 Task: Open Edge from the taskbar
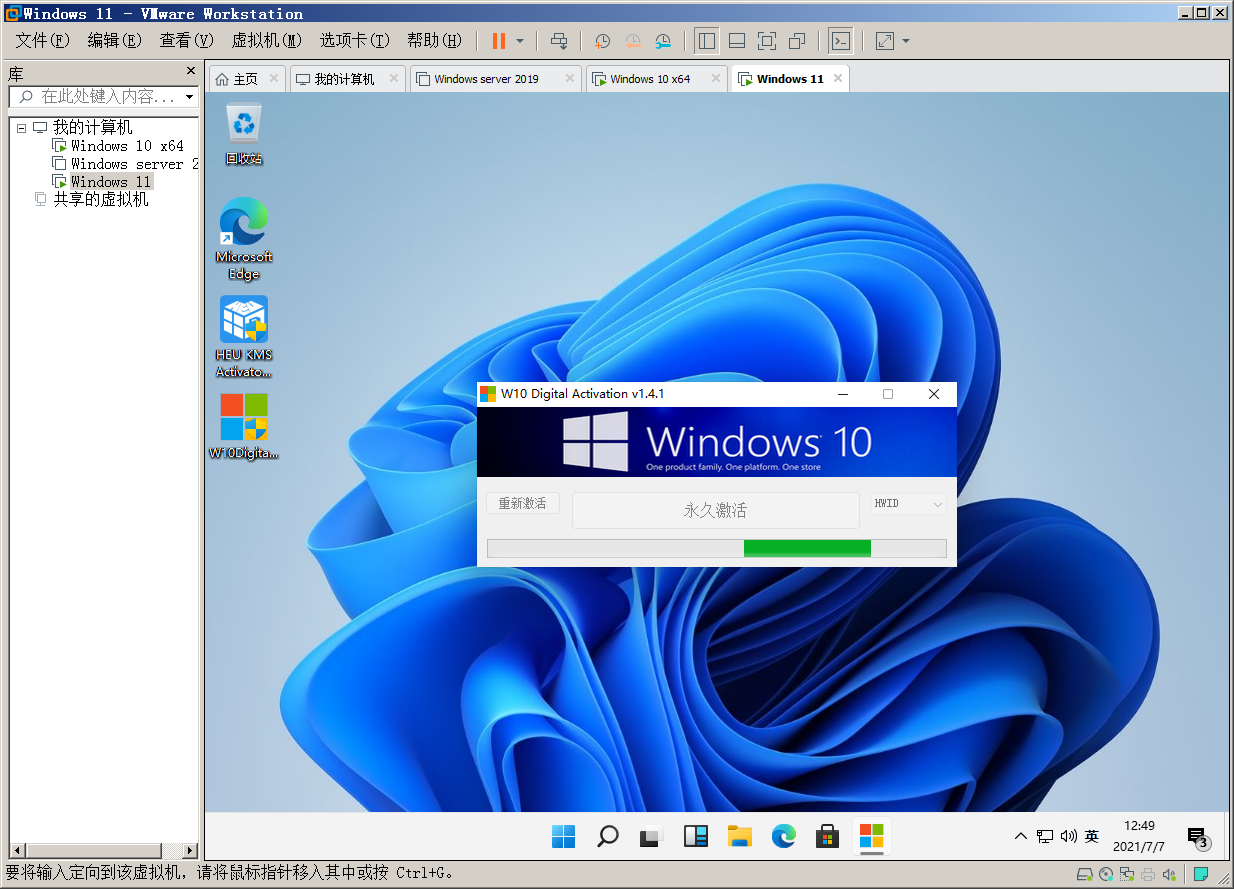click(784, 836)
